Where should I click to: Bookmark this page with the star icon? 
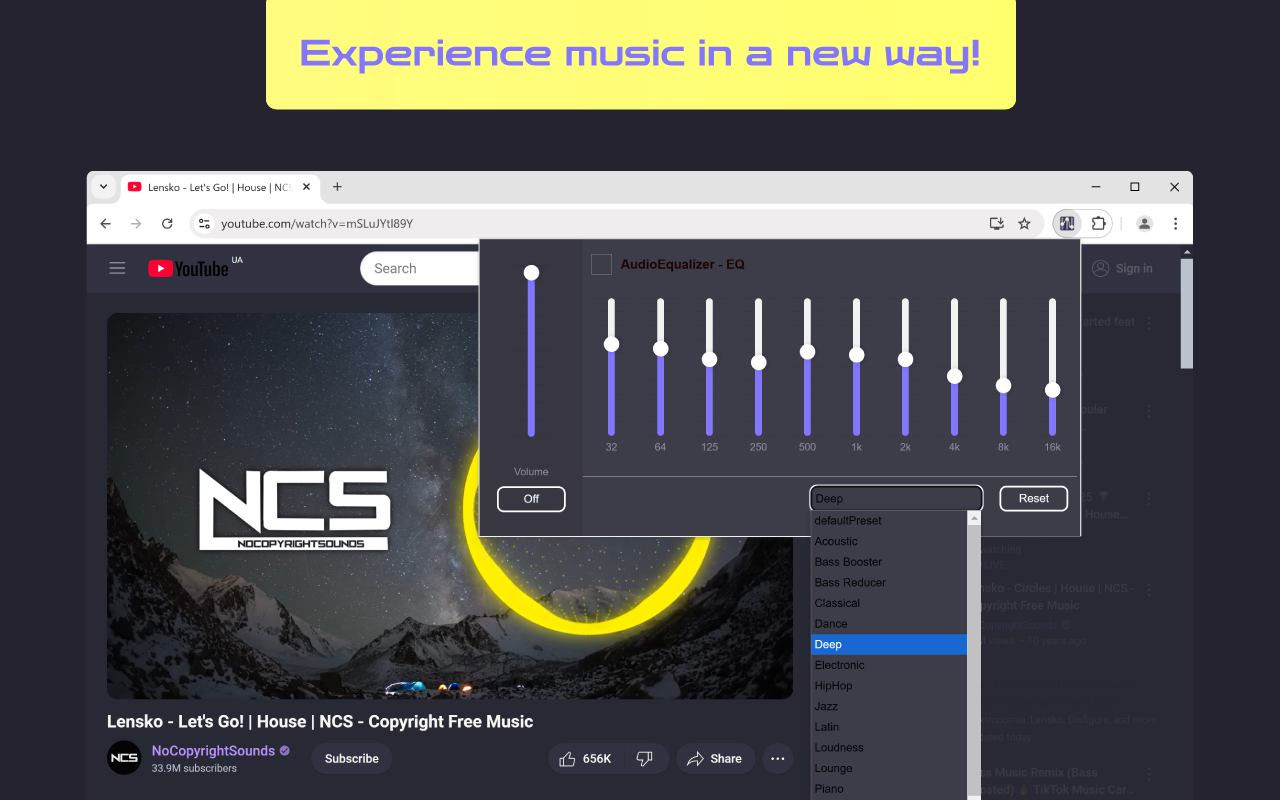[1024, 223]
